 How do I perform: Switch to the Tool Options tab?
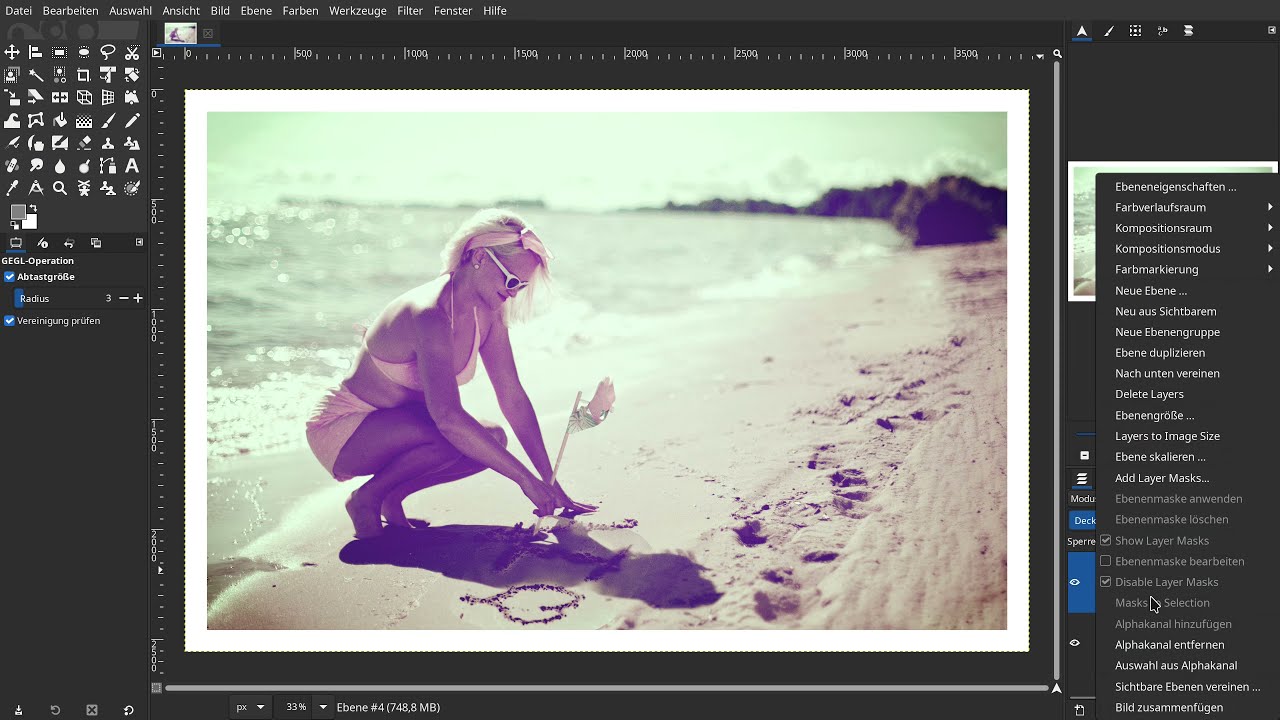pyautogui.click(x=16, y=243)
